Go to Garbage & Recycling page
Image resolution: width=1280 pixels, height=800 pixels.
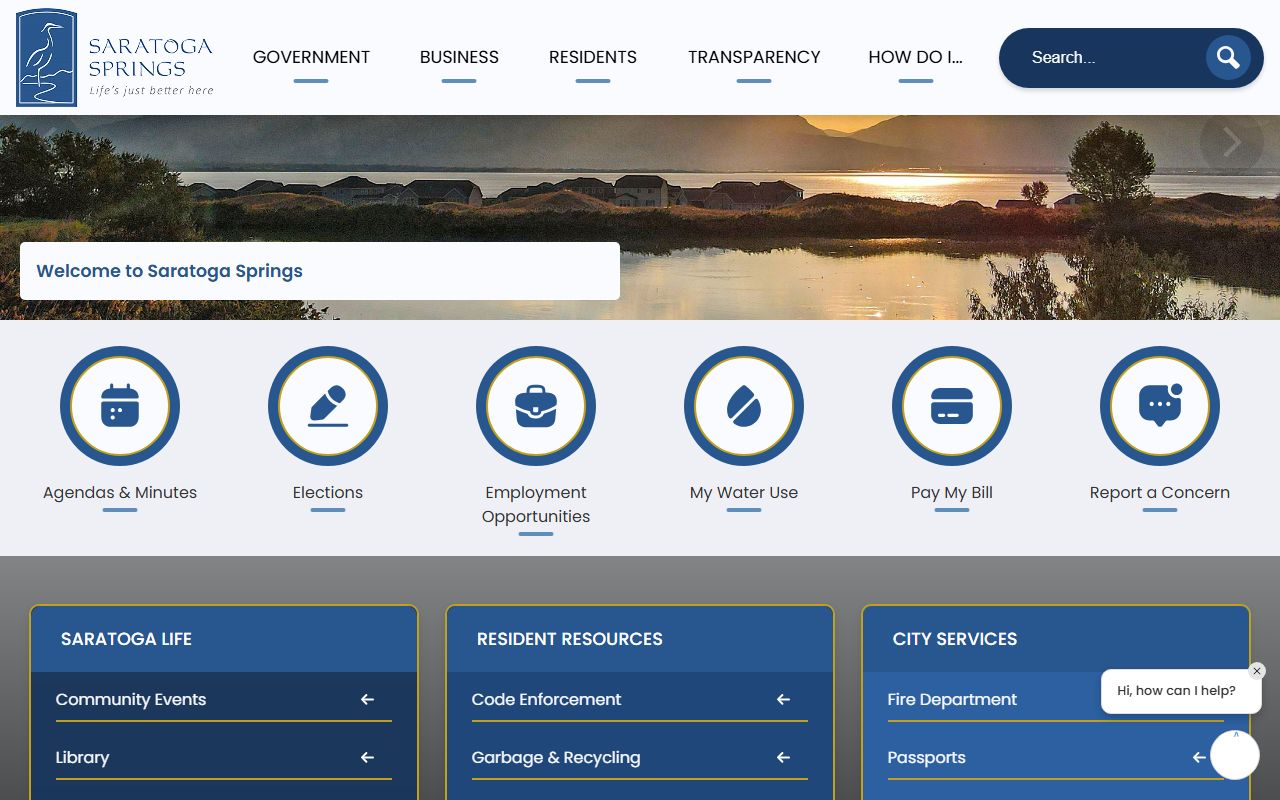[555, 757]
